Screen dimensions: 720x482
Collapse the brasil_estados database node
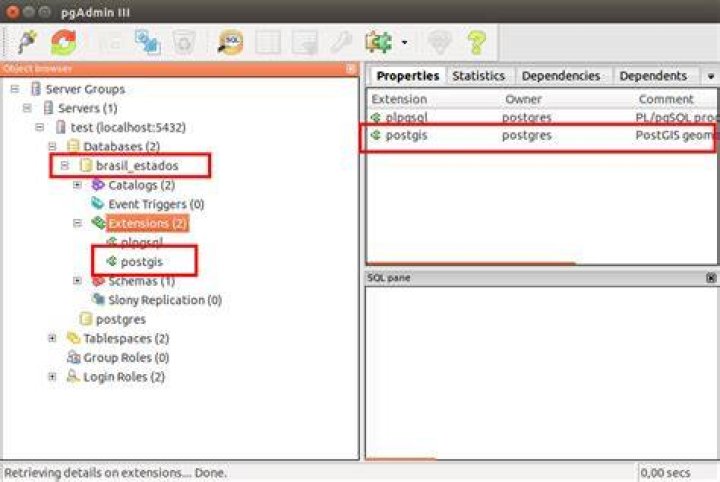point(65,165)
